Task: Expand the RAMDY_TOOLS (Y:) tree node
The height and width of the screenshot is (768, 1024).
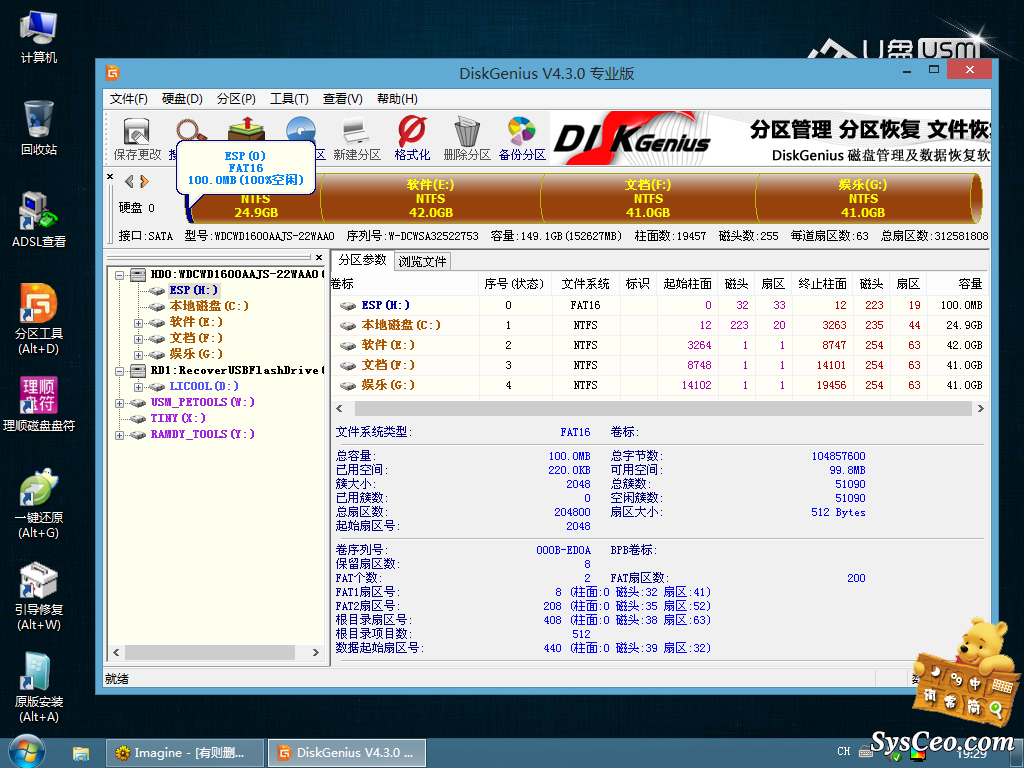Action: point(120,435)
